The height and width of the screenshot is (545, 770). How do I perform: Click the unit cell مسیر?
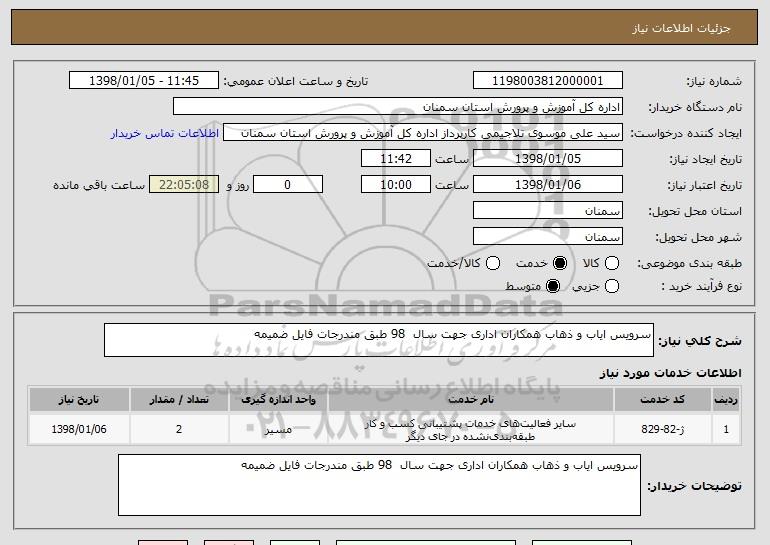[278, 430]
